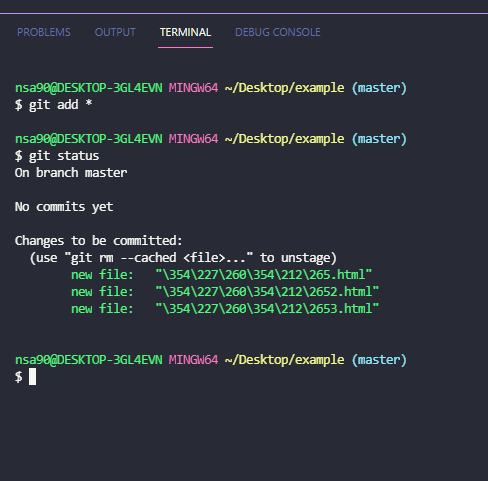Switch to the PROBLEMS tab
This screenshot has height=481, width=488.
44,32
